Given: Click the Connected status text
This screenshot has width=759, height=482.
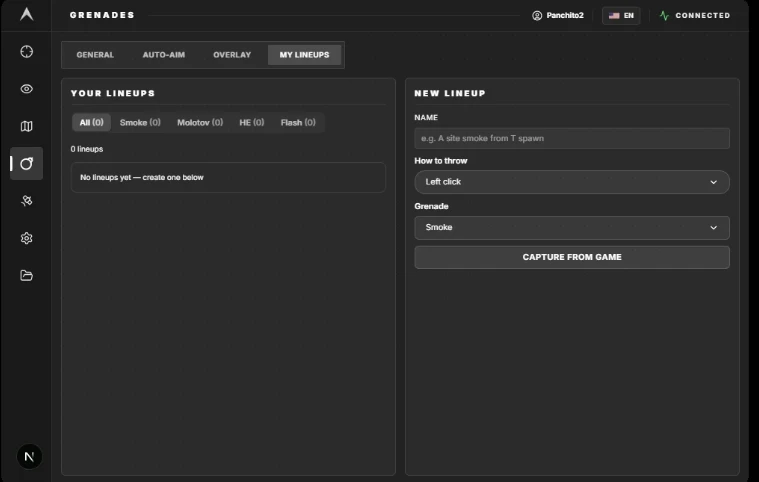Looking at the screenshot, I should coord(702,15).
